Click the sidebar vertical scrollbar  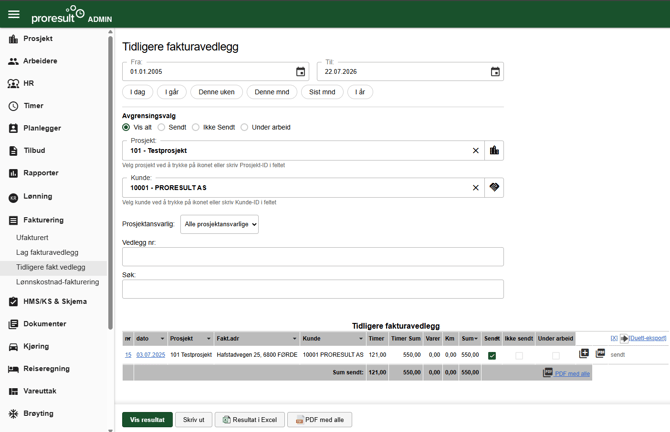(111, 182)
